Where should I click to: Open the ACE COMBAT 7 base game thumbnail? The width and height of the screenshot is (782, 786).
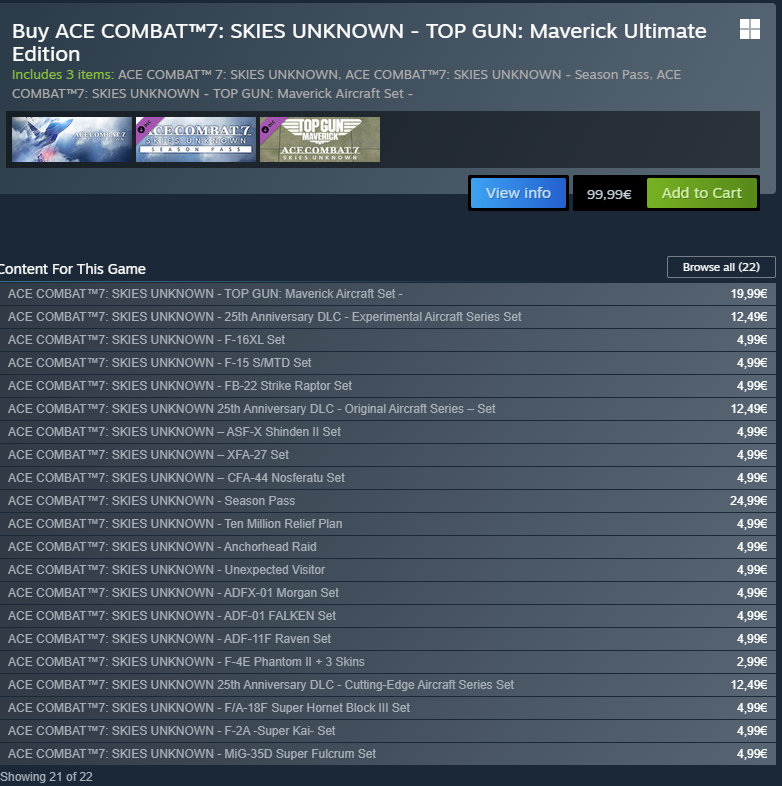coord(72,139)
